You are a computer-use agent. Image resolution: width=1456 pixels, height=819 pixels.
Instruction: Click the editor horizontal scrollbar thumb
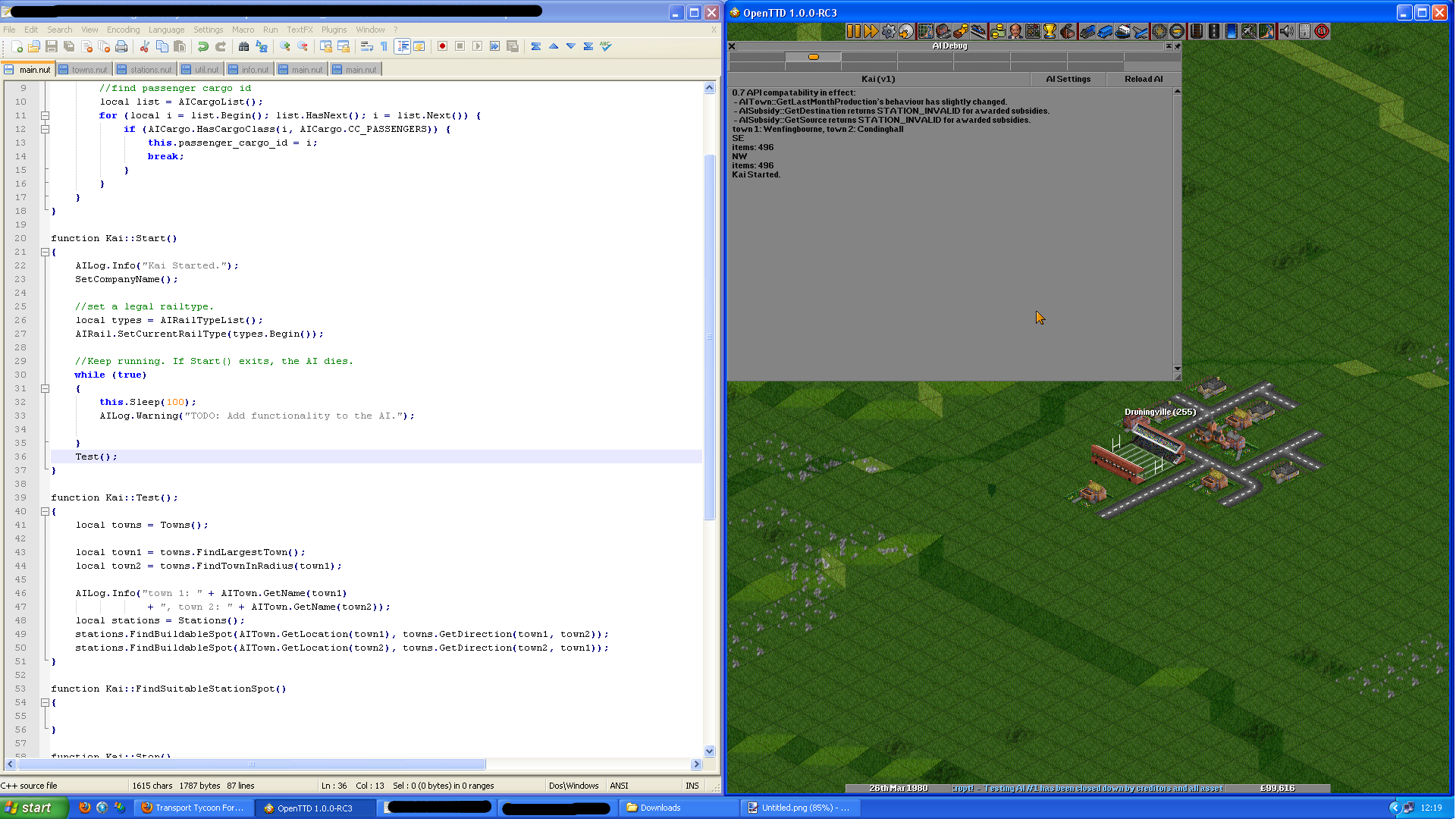click(251, 764)
